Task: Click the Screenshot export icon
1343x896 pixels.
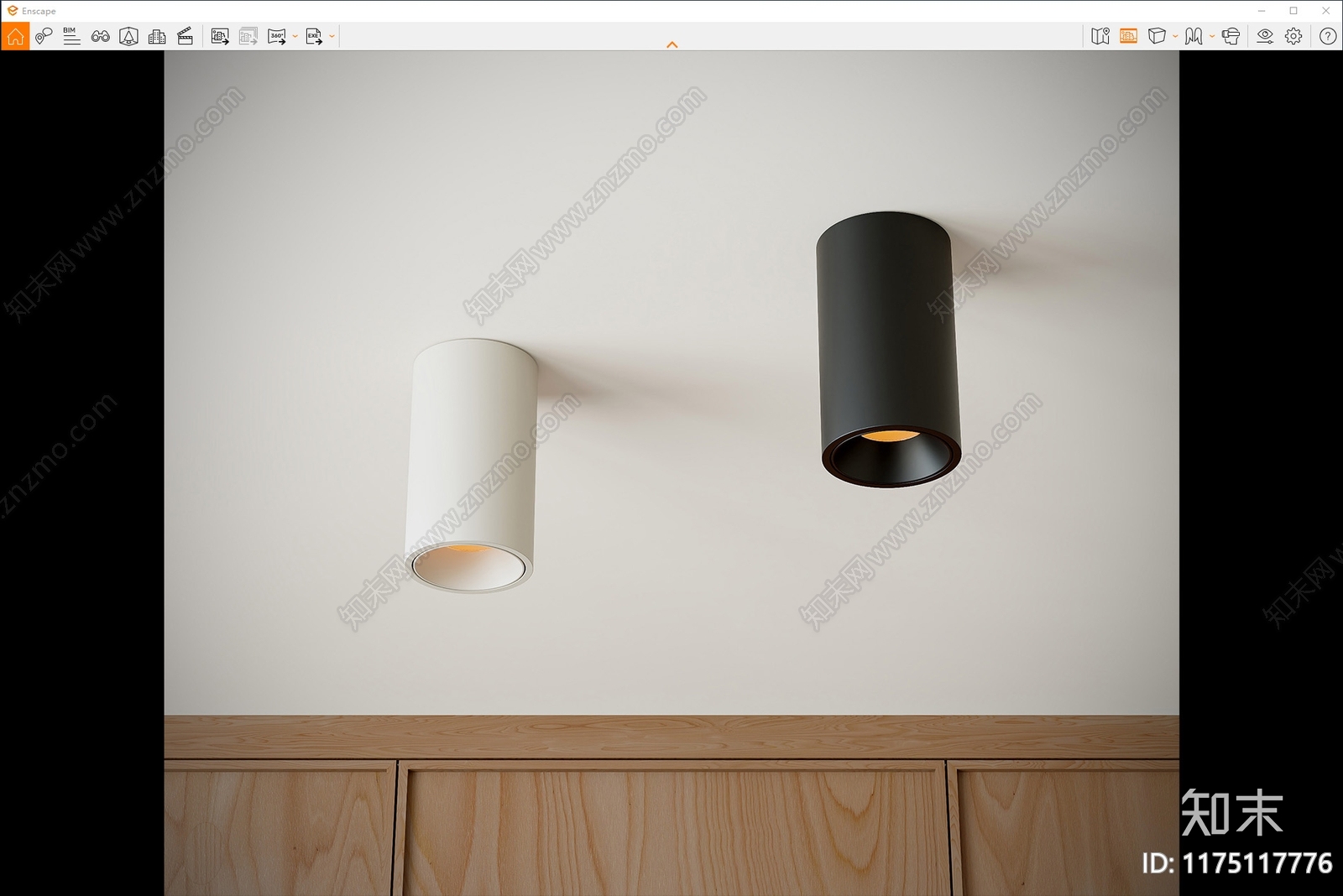Action: click(x=220, y=36)
